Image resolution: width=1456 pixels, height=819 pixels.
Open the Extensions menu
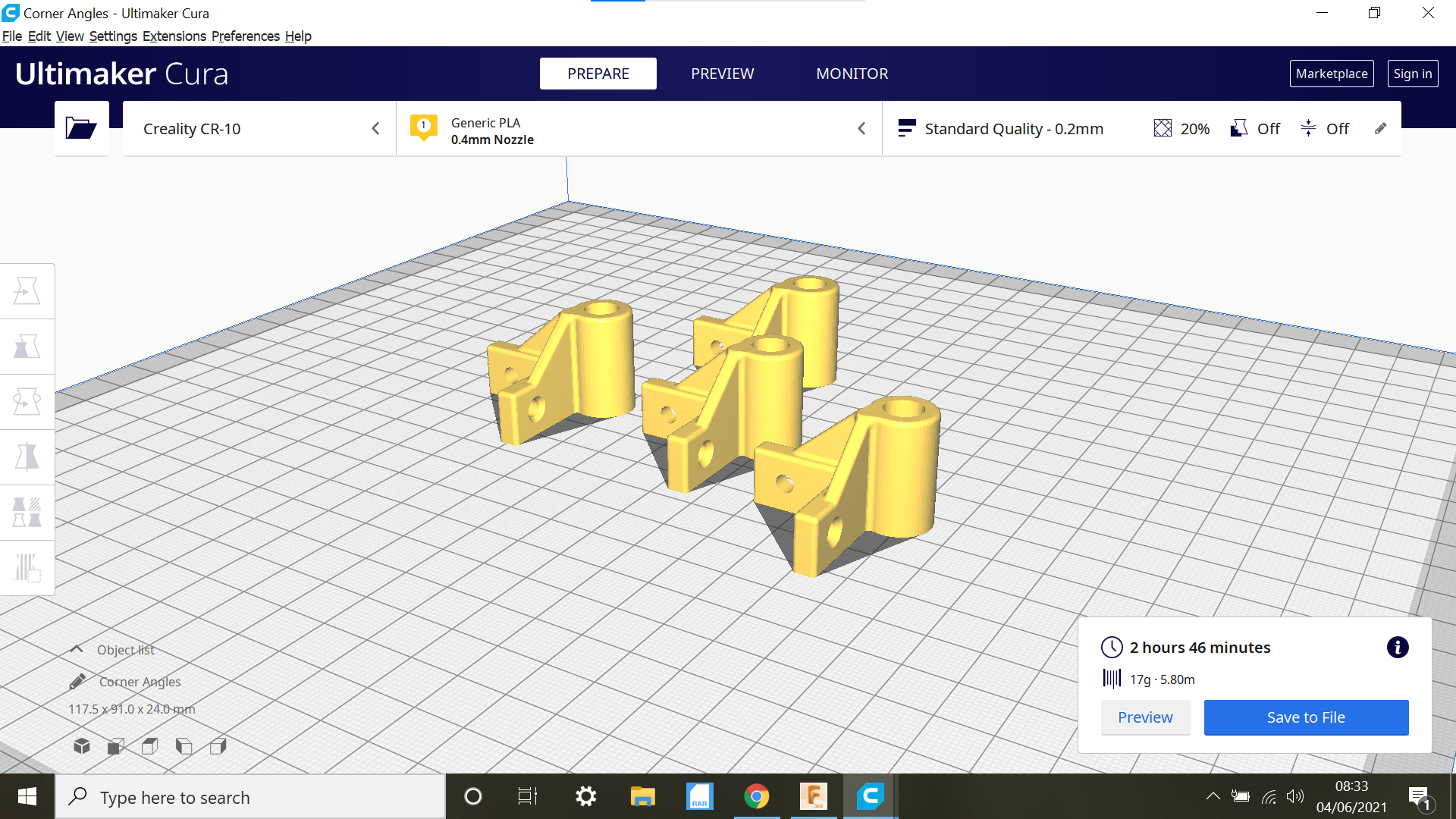click(174, 36)
